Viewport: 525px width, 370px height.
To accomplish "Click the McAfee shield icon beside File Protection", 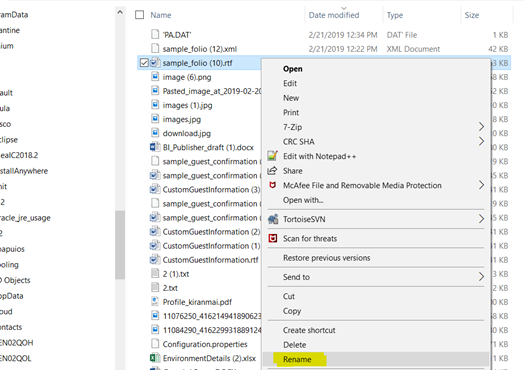I will click(x=273, y=185).
